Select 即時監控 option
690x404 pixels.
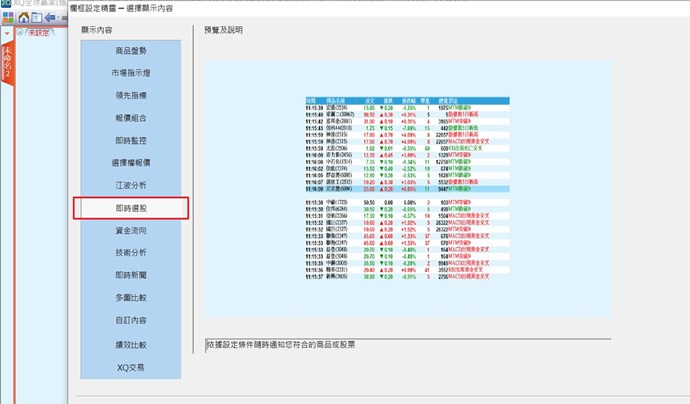click(130, 140)
